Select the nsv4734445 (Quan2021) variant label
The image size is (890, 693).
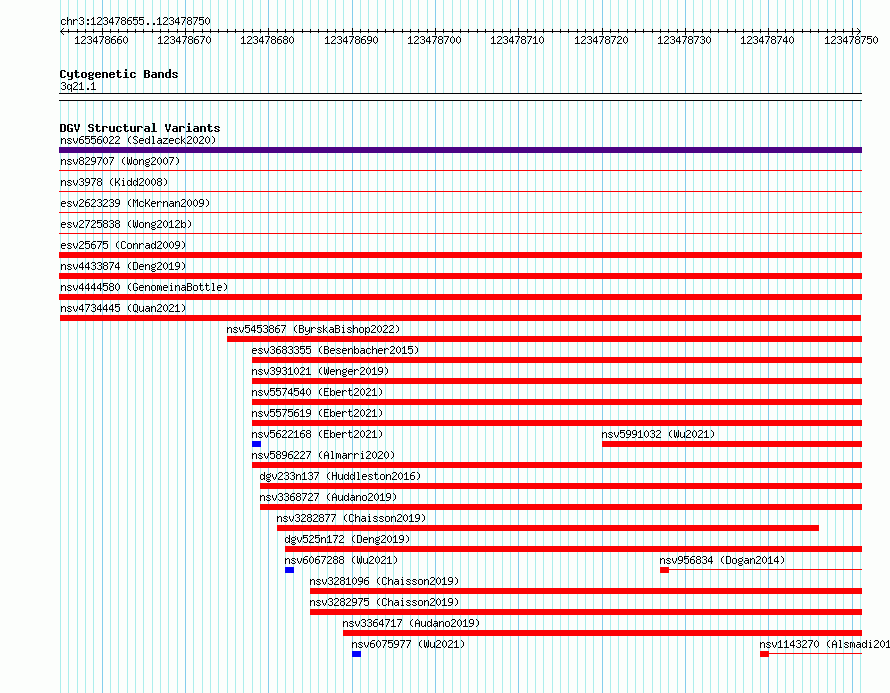click(x=123, y=308)
